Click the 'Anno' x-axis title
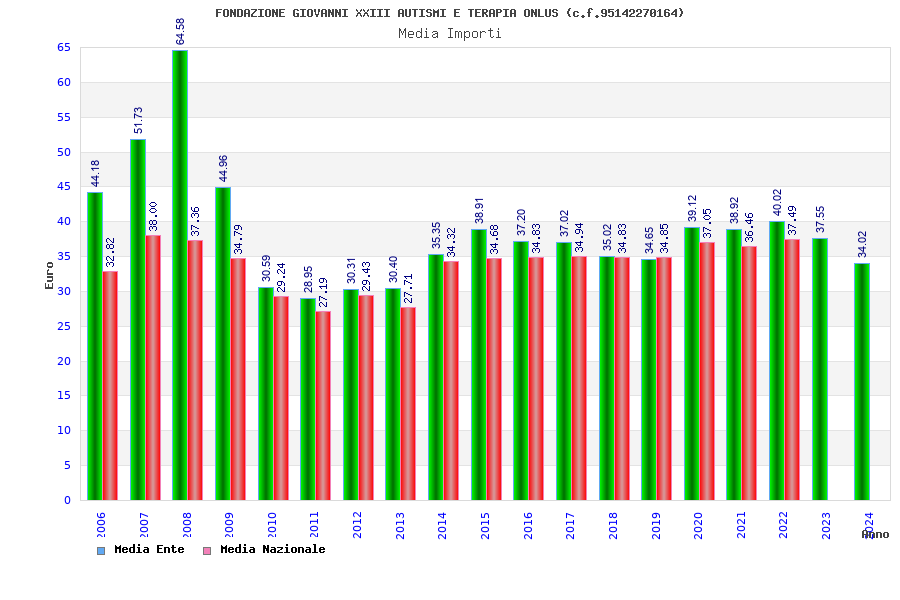 875,535
